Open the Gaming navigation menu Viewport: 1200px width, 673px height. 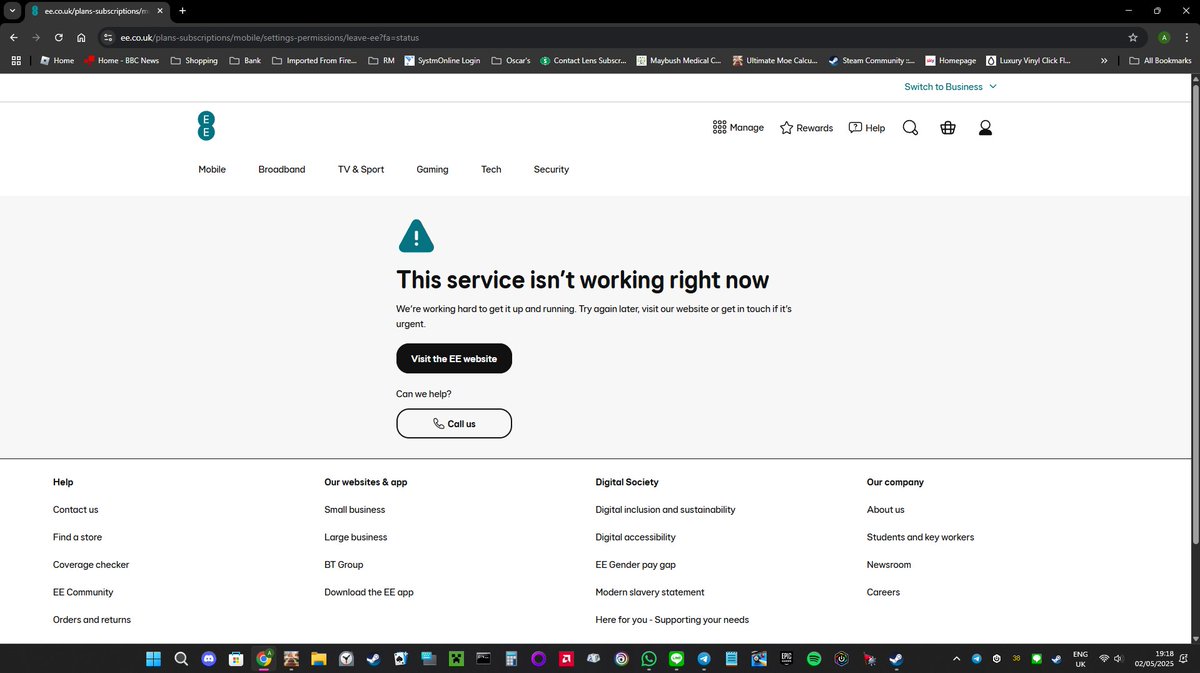pyautogui.click(x=432, y=169)
